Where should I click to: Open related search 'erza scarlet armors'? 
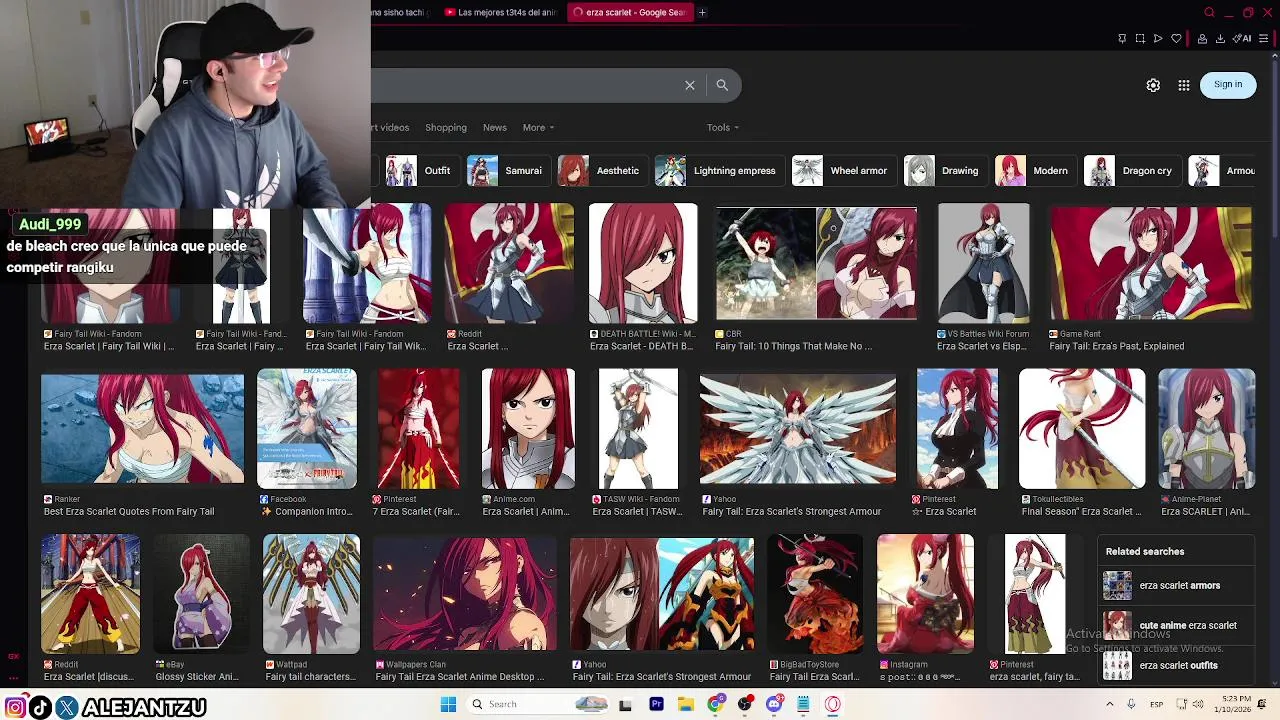[x=1176, y=585]
